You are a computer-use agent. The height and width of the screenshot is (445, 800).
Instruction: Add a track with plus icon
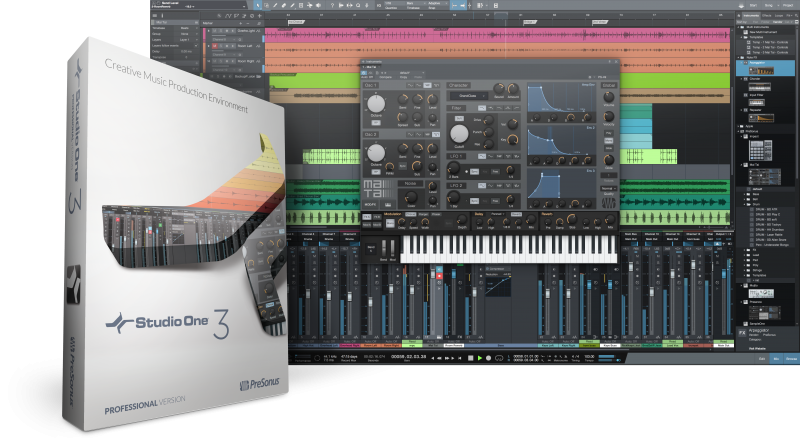coord(260,16)
